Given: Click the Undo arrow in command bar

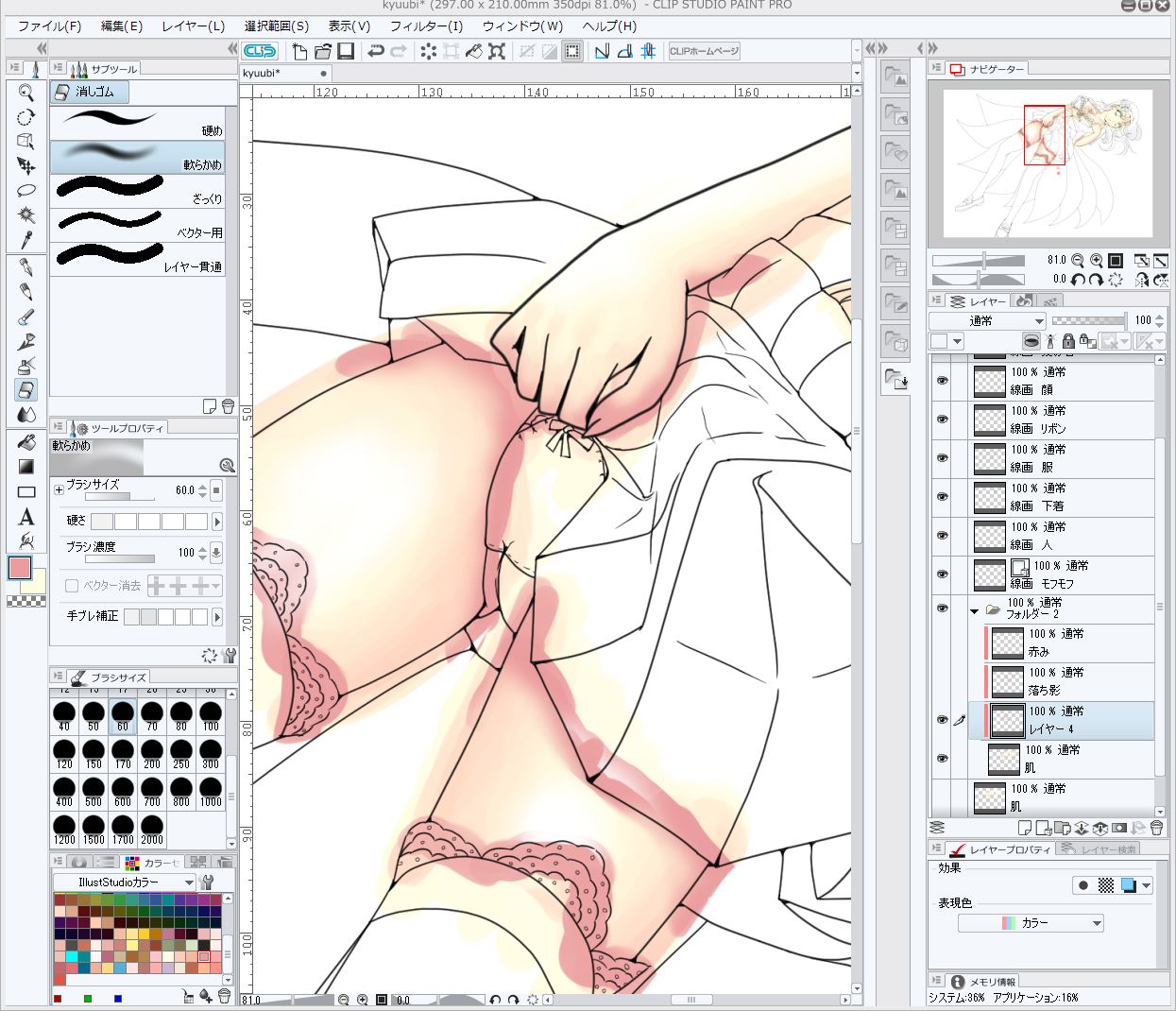Looking at the screenshot, I should click(376, 51).
